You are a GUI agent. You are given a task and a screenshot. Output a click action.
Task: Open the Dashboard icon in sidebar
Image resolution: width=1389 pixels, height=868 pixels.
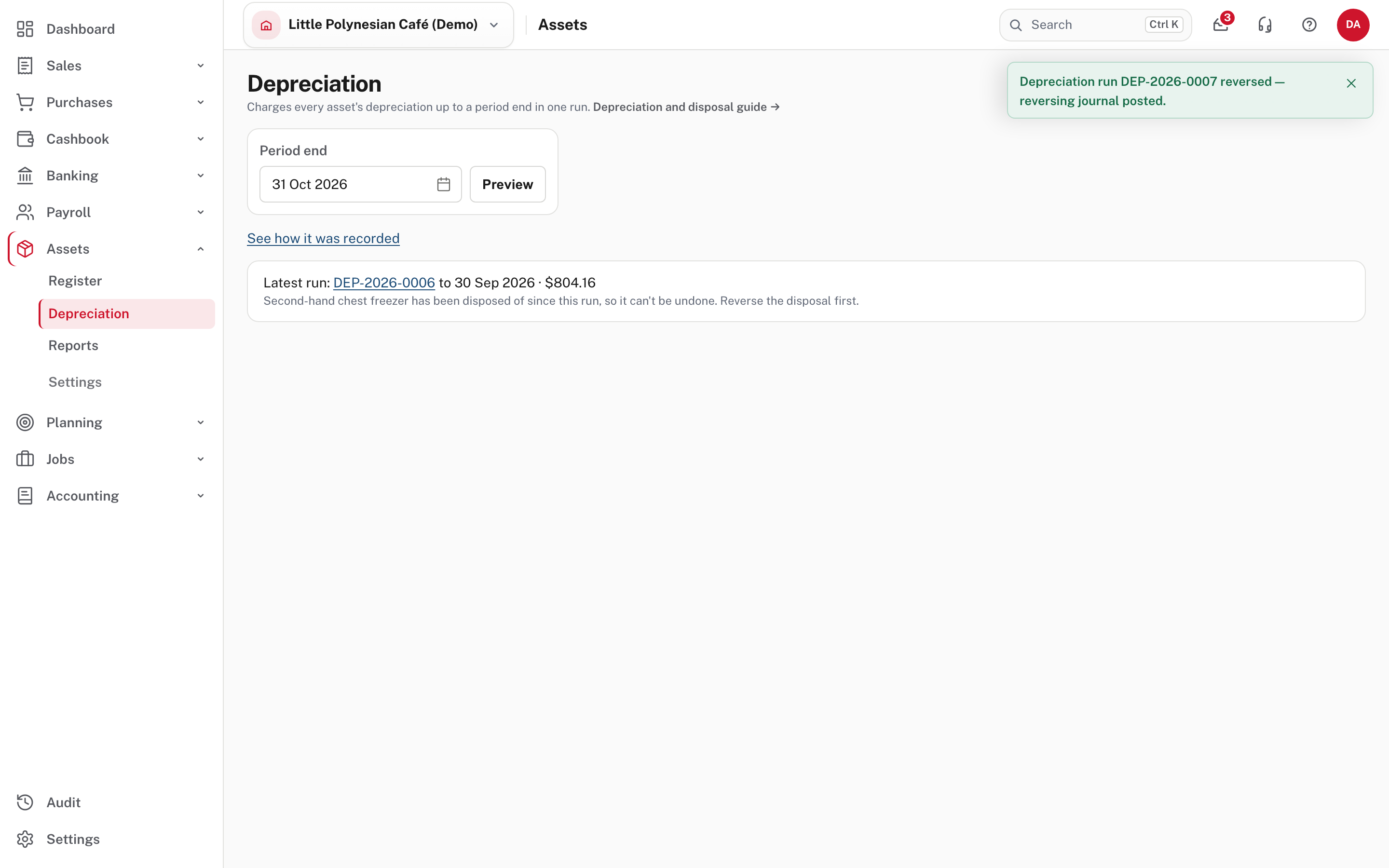point(25,29)
